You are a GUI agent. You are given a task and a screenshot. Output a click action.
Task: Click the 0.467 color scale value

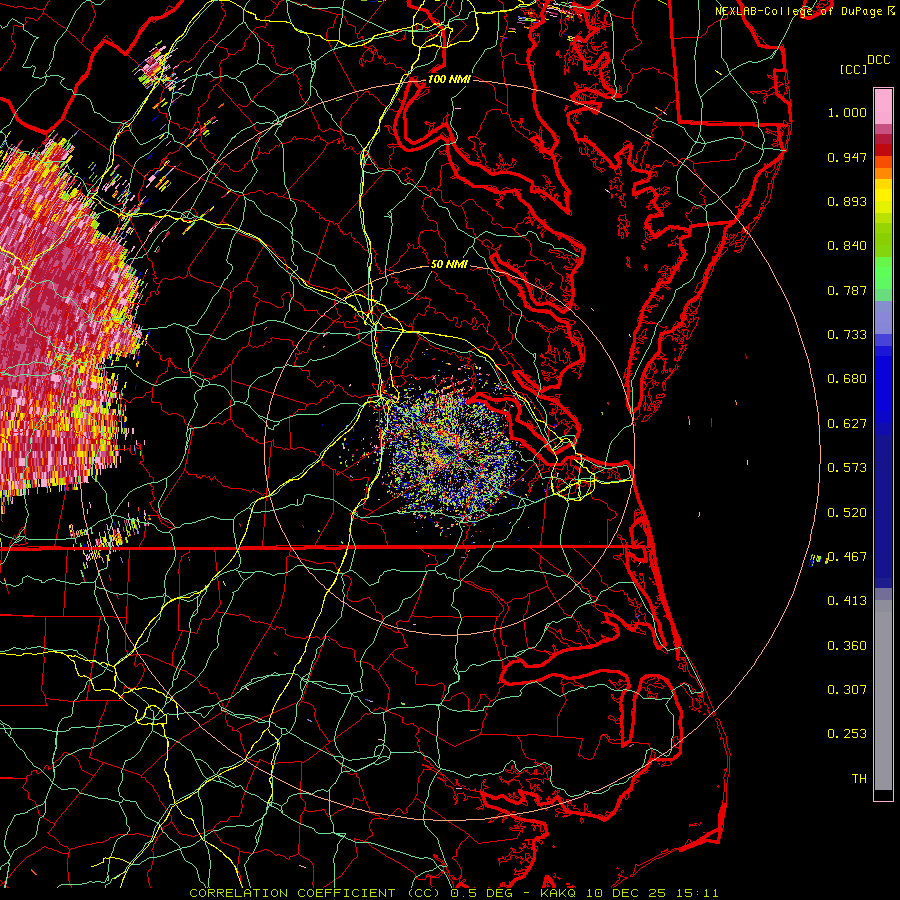pyautogui.click(x=847, y=557)
